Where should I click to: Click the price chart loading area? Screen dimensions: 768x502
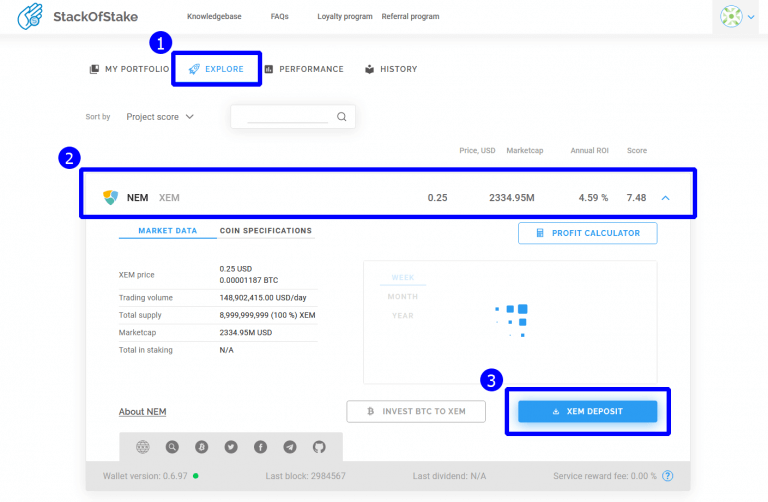510,322
